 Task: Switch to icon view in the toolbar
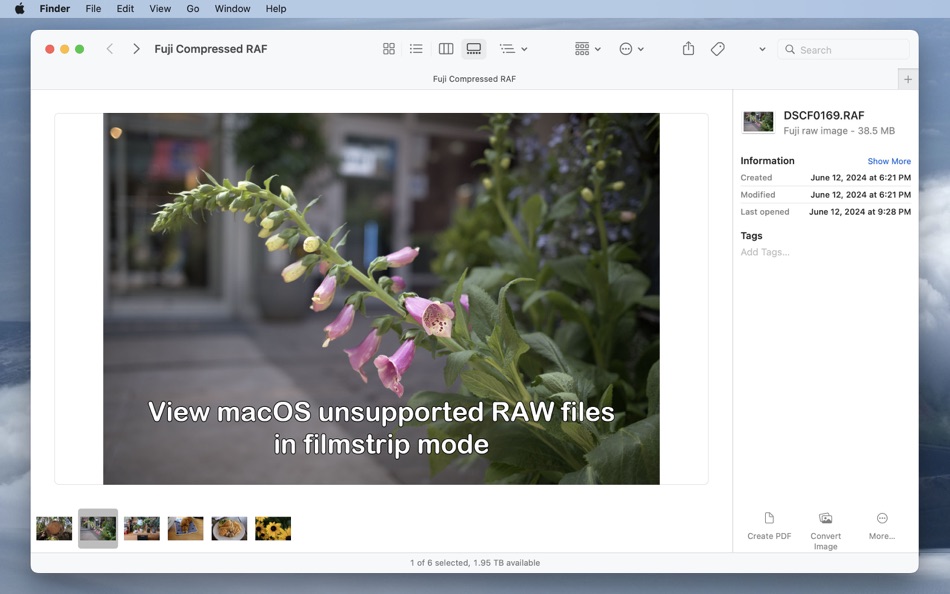click(388, 48)
